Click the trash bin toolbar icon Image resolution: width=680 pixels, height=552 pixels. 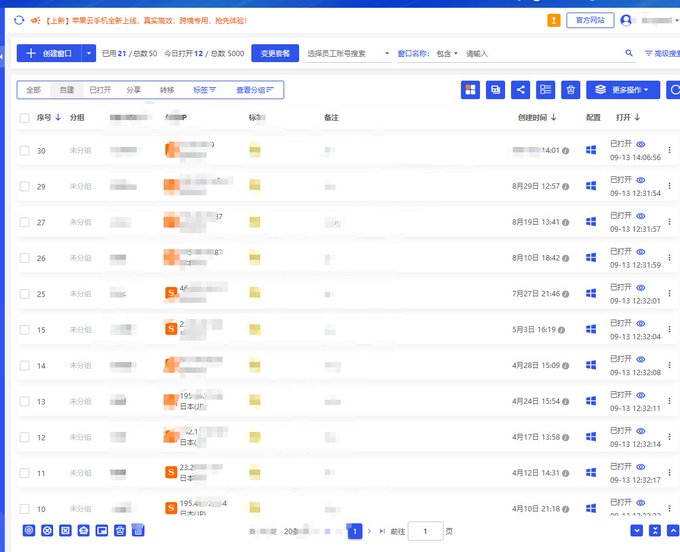pyautogui.click(x=570, y=90)
